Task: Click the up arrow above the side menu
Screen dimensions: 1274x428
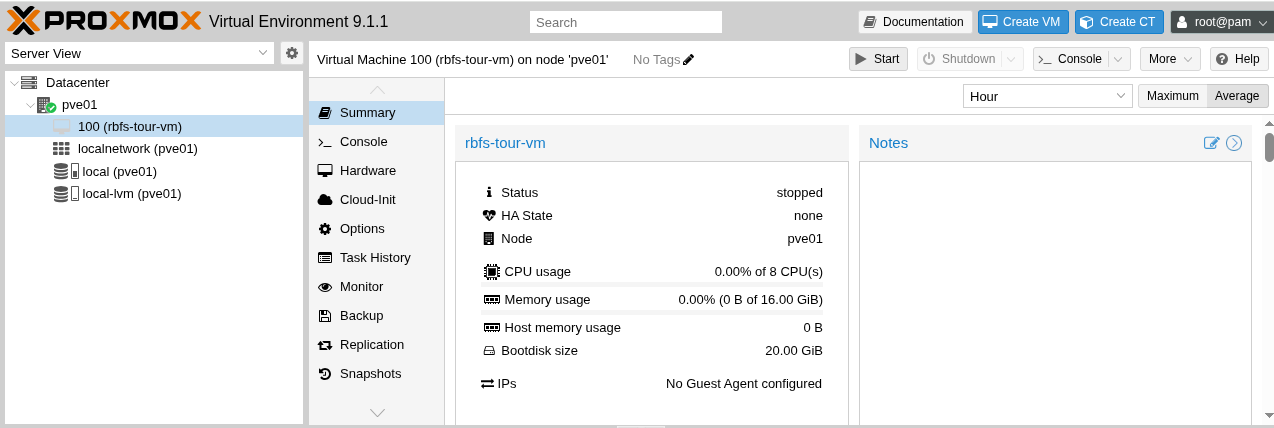Action: coord(377,90)
